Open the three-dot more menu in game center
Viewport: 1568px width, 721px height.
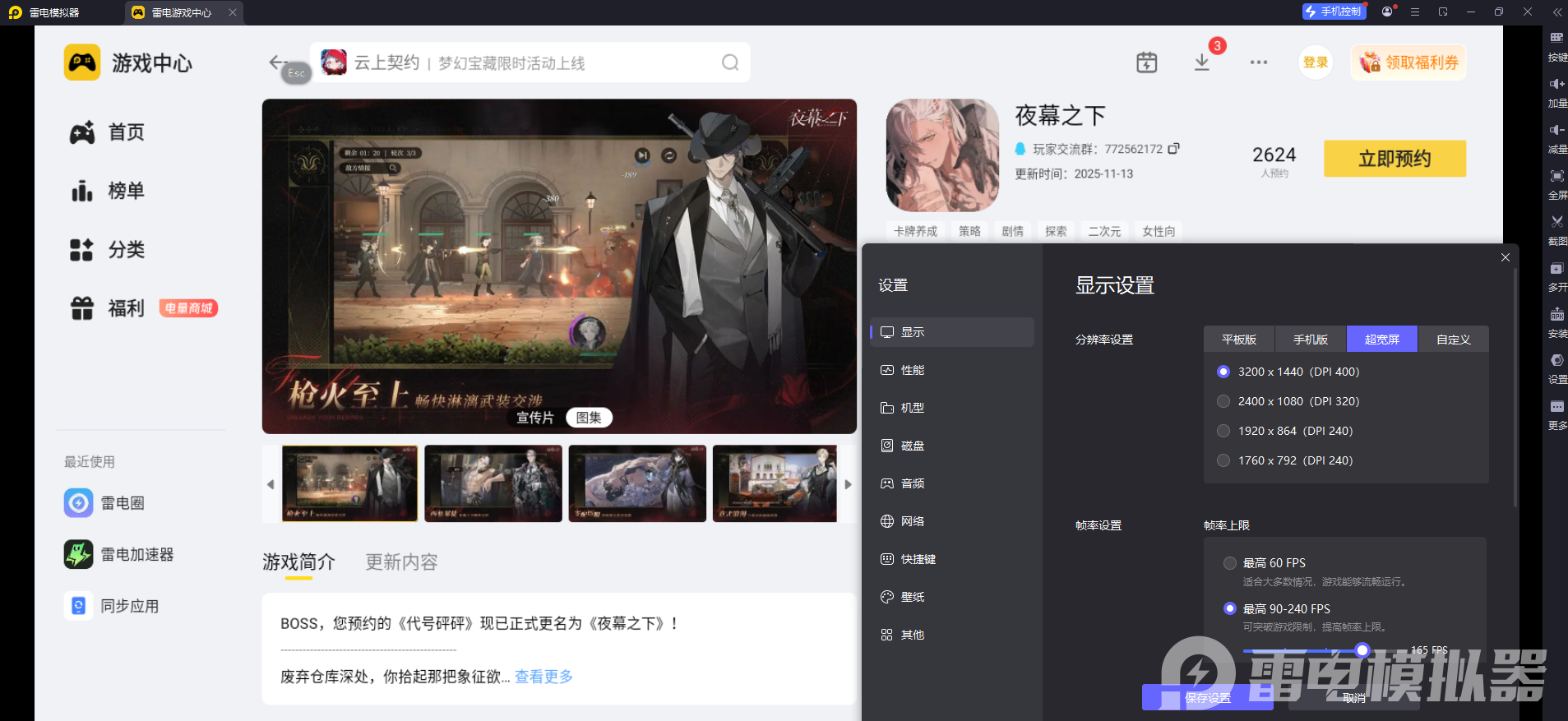1259,62
